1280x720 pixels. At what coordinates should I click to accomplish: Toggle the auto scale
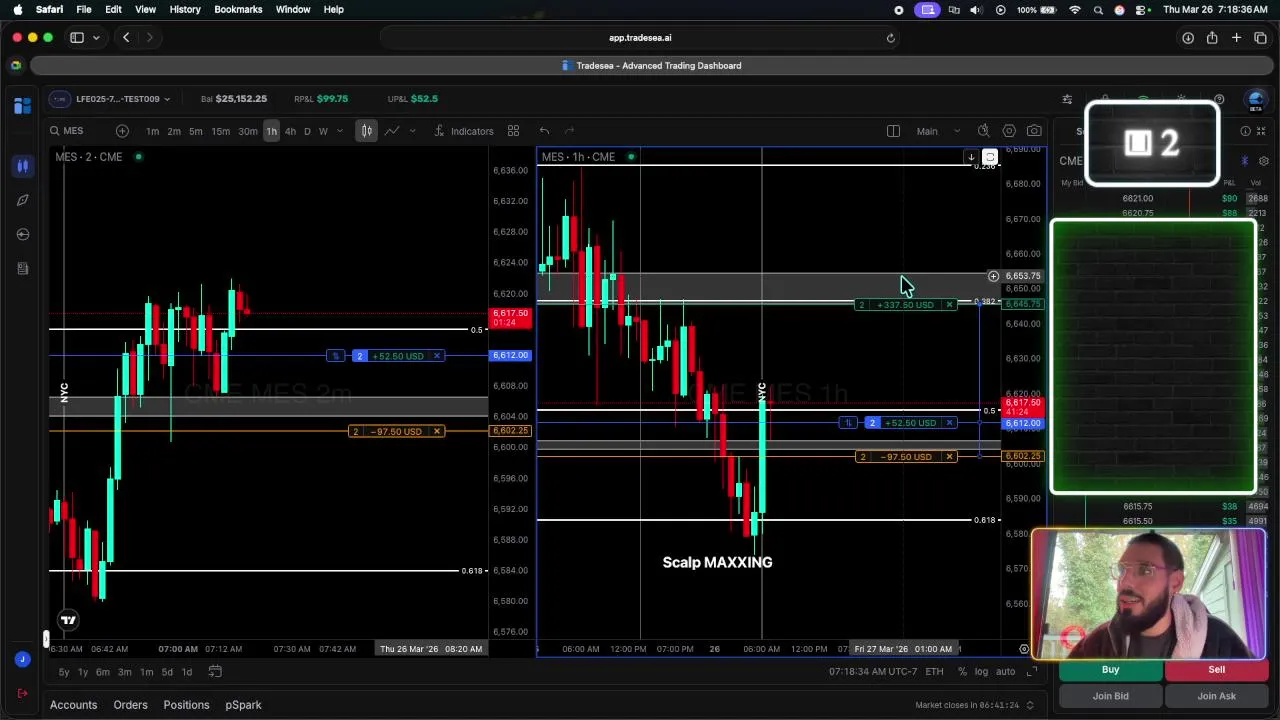pyautogui.click(x=1005, y=672)
